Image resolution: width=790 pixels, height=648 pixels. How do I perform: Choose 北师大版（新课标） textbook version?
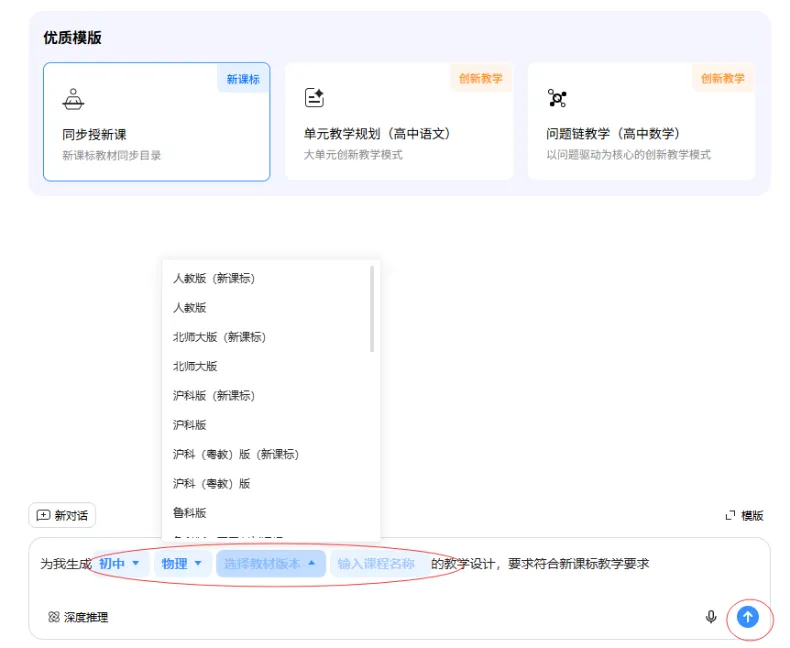point(271,337)
